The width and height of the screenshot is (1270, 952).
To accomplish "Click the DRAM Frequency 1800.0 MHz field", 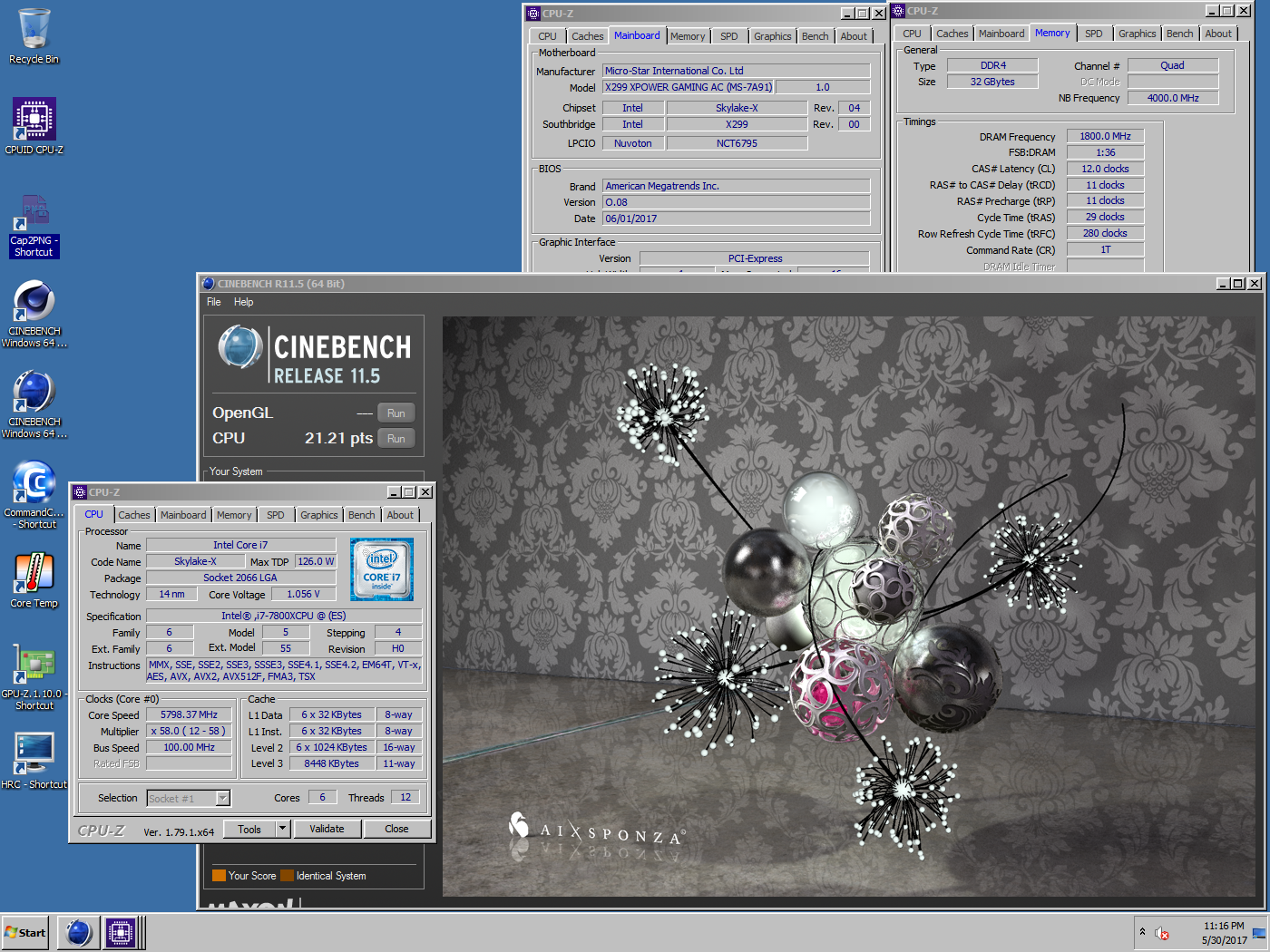I will coord(1105,136).
